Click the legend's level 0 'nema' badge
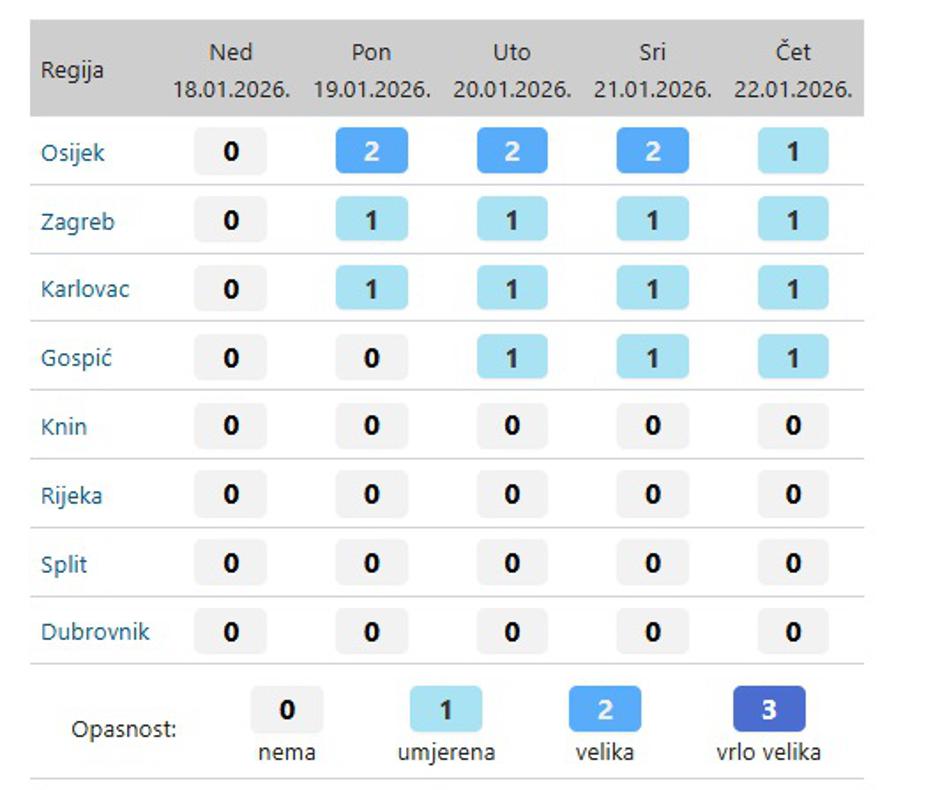940x790 pixels. [287, 710]
